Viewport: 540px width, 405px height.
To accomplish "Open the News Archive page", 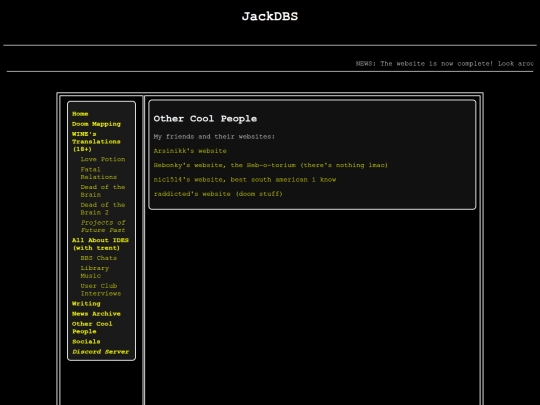I will 96,314.
